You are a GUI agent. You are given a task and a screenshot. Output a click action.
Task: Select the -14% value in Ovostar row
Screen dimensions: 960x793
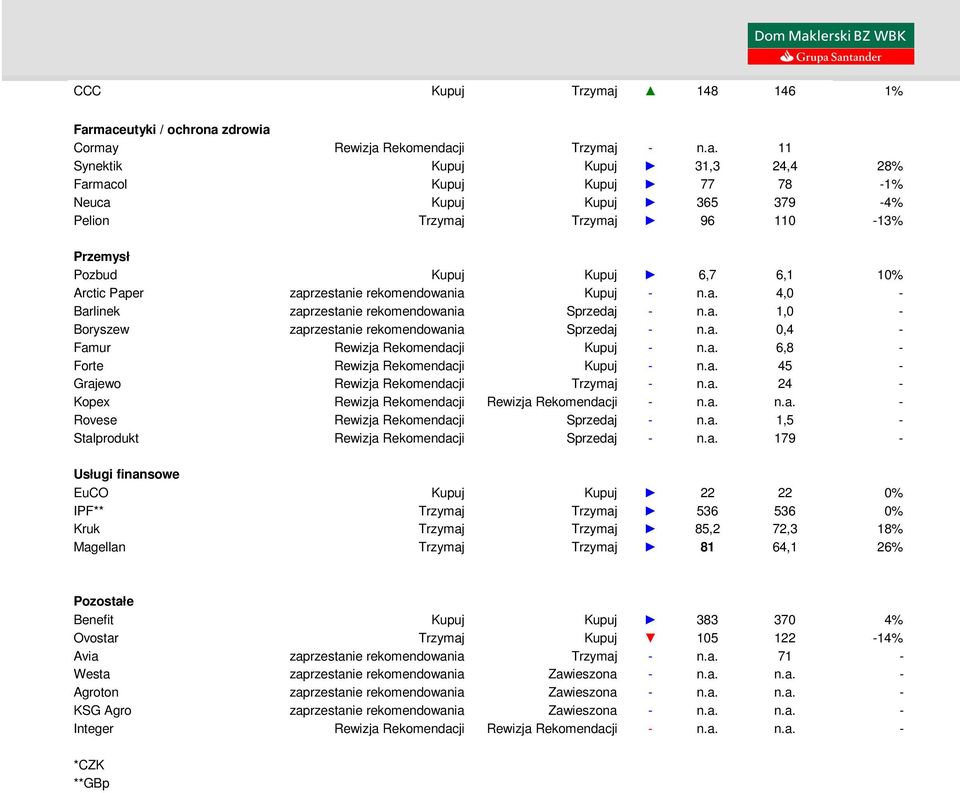pyautogui.click(x=887, y=638)
